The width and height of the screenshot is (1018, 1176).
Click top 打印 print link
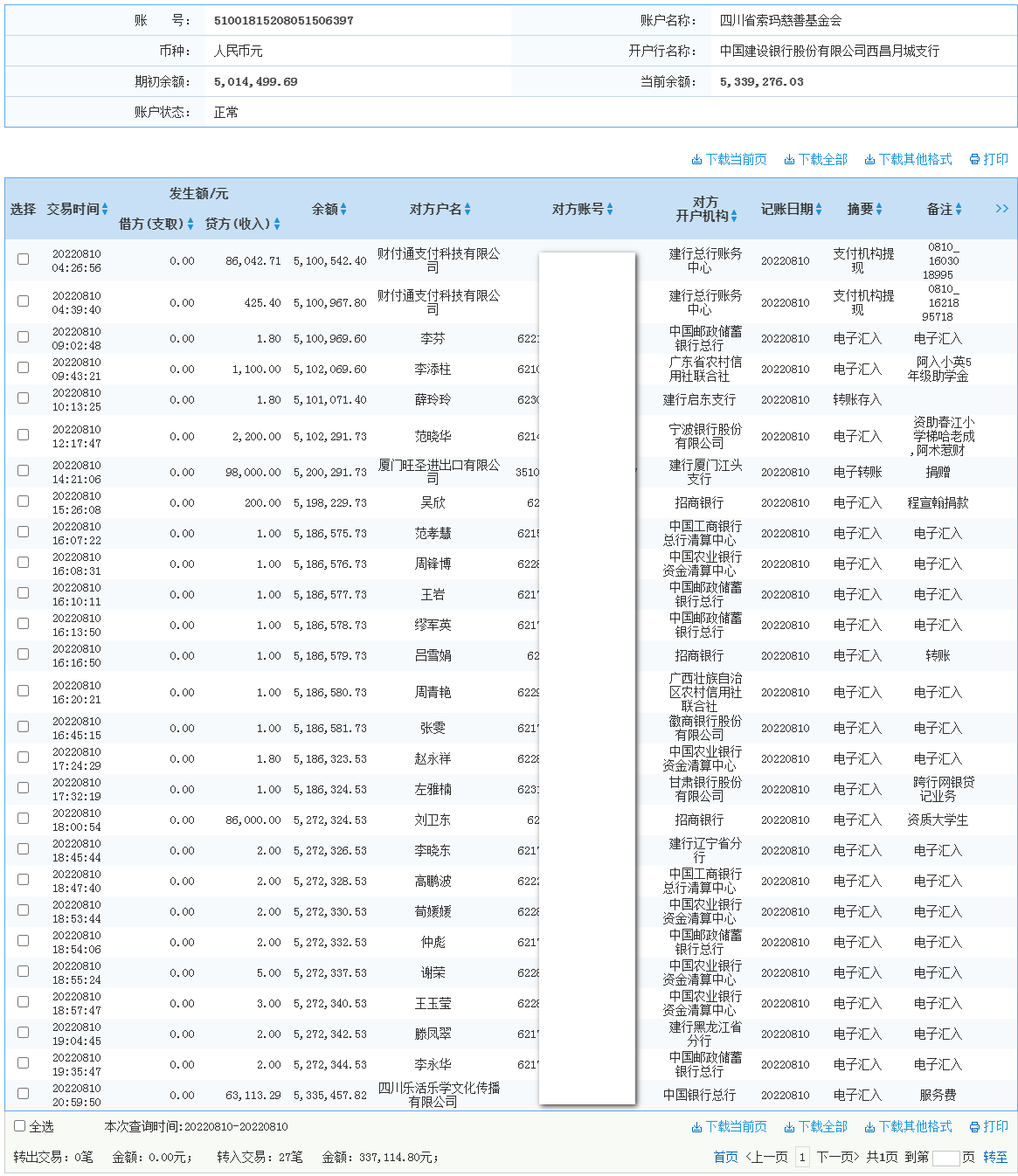coord(988,160)
